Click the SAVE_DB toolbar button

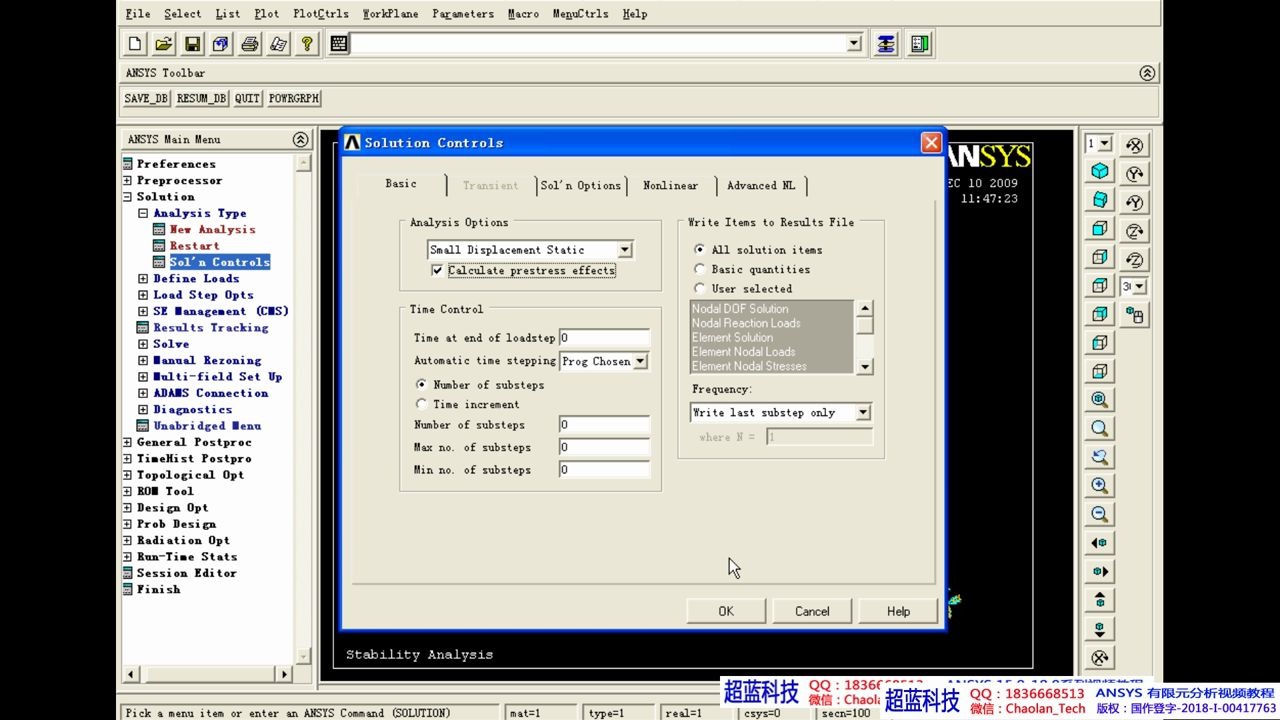coord(146,98)
